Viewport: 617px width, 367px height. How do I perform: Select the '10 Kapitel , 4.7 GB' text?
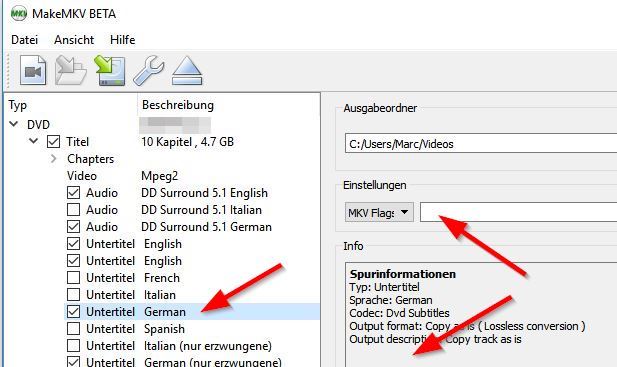187,142
